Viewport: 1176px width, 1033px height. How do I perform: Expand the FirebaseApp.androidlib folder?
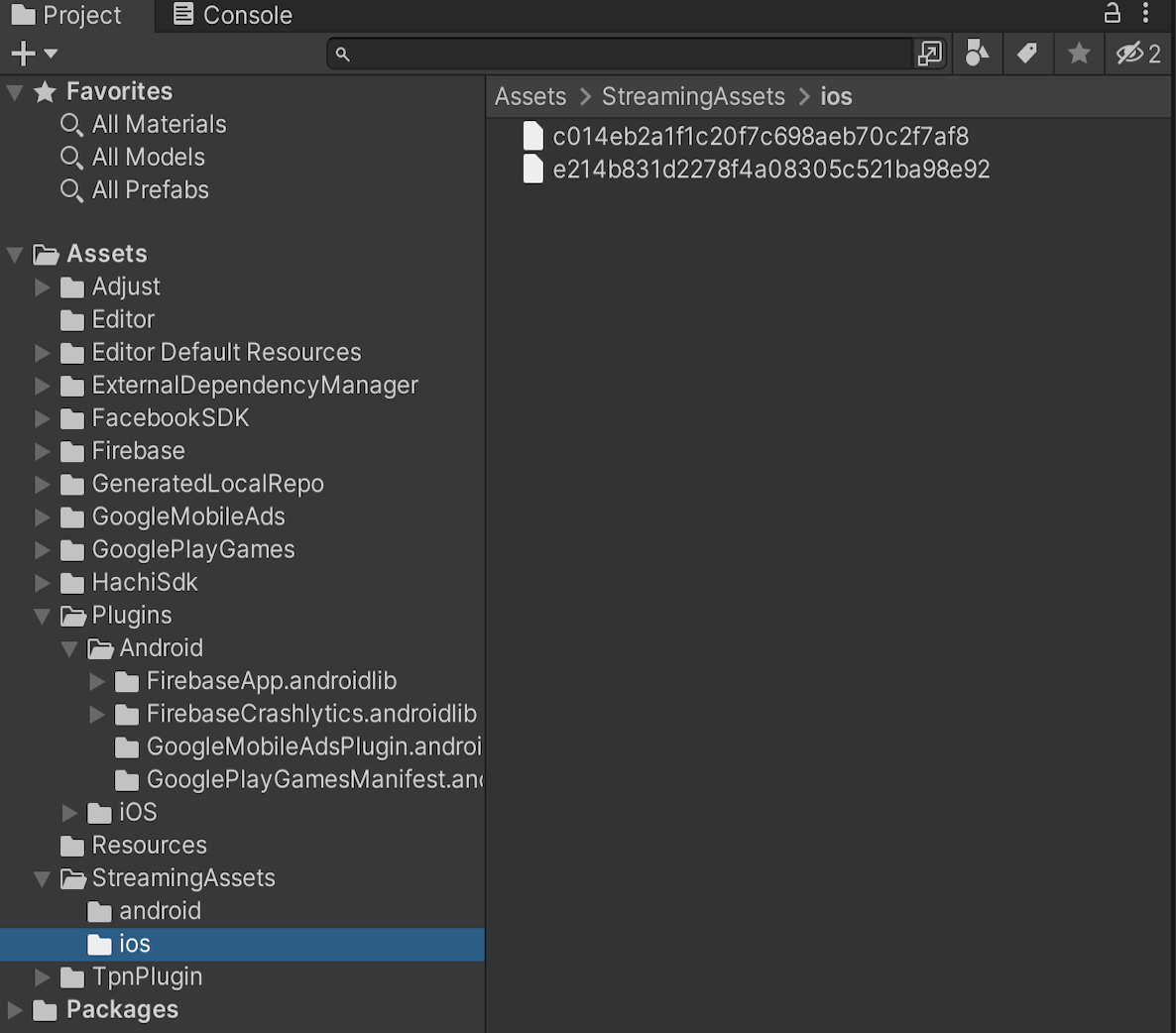pos(97,681)
